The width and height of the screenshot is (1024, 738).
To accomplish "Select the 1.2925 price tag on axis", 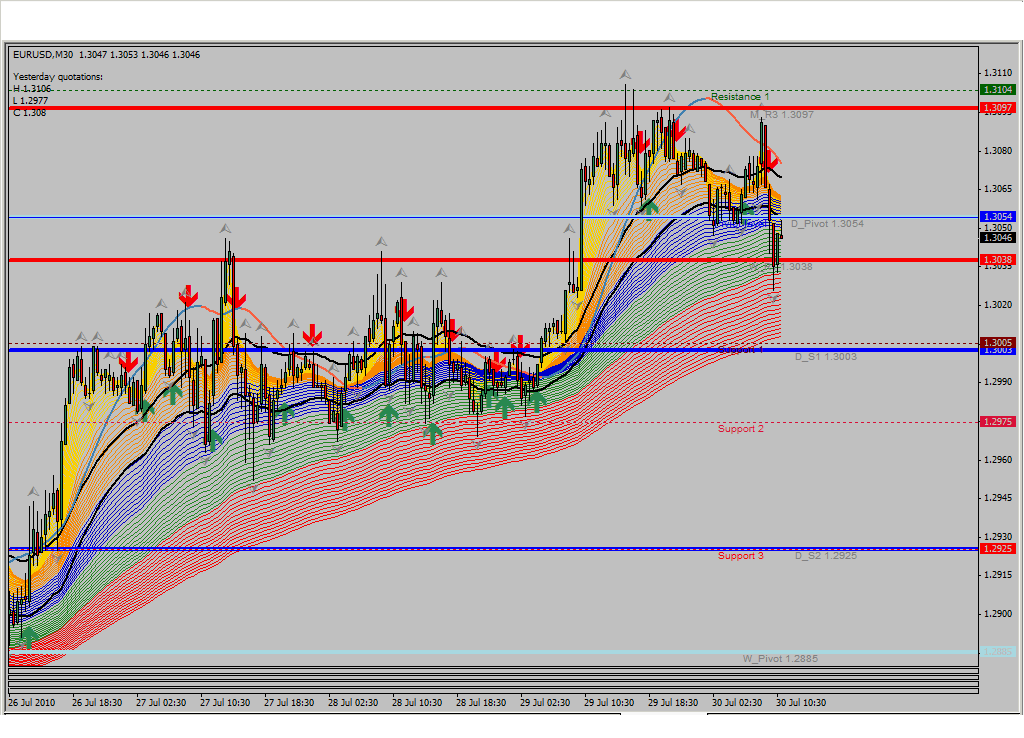I will pyautogui.click(x=997, y=548).
